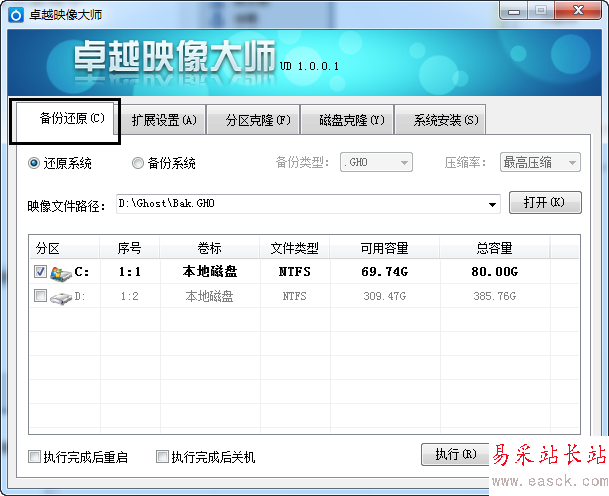Click NTFS in the D: row

(294, 296)
